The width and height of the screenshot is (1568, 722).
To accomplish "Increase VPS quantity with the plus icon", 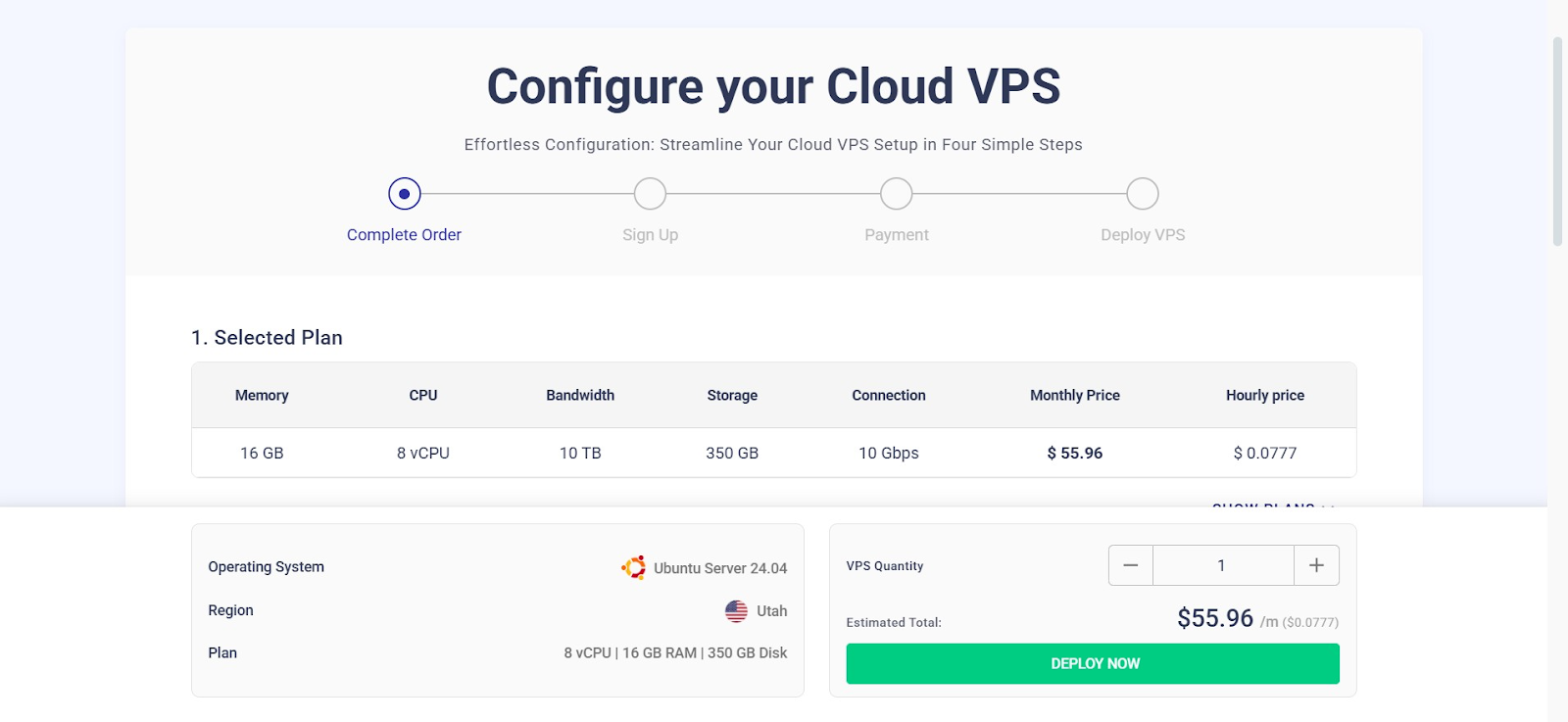I will [x=1316, y=565].
